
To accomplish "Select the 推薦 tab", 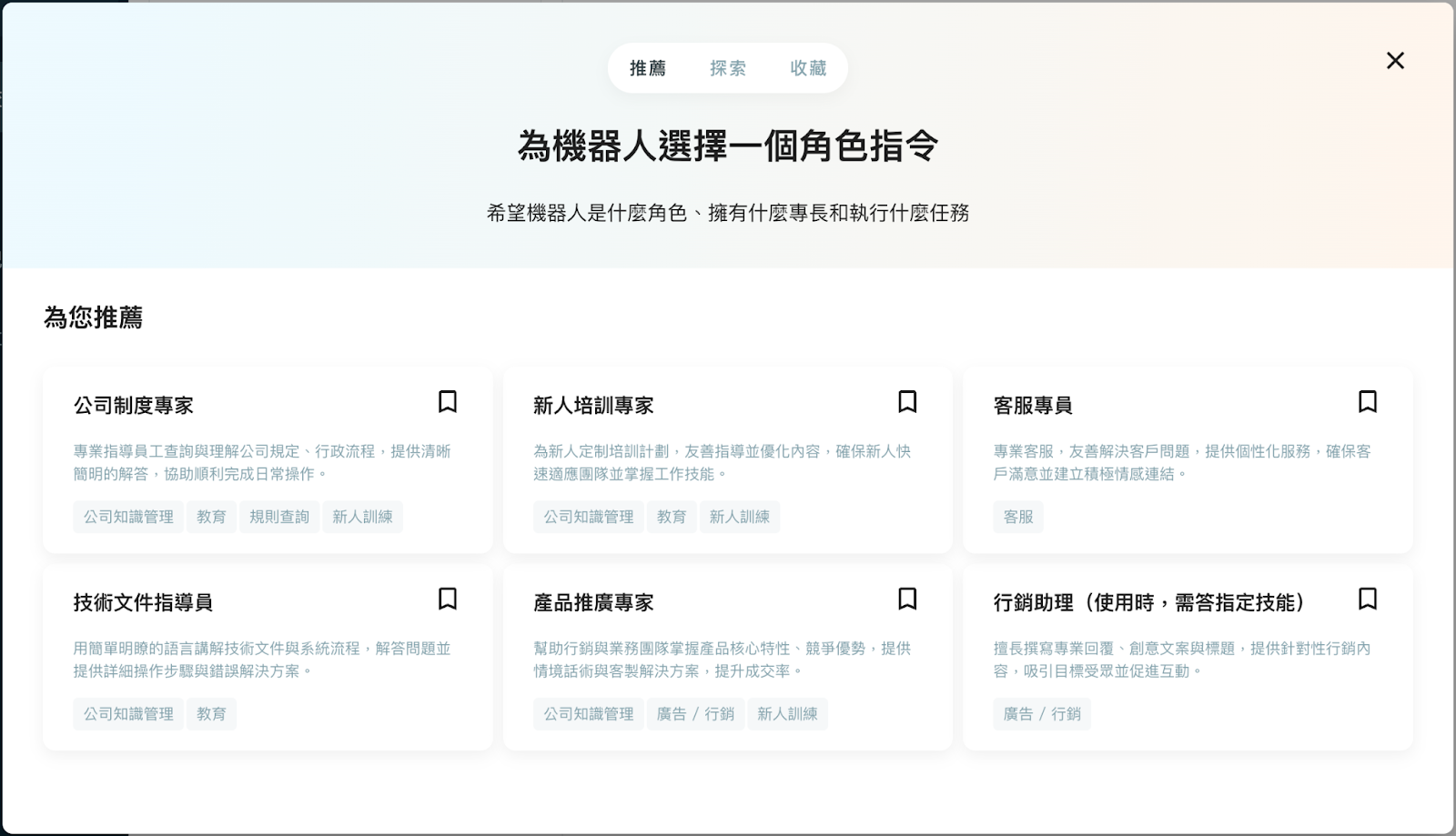I will coord(648,68).
